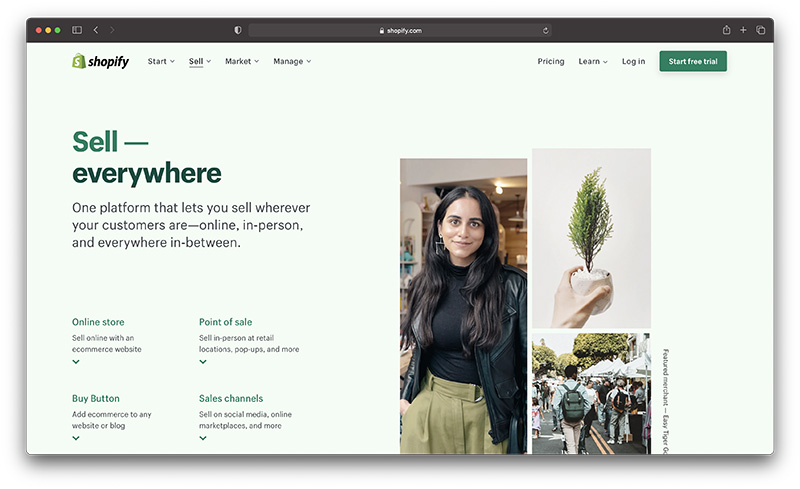Click the shopify.com address bar
The height and width of the screenshot is (489, 800).
click(x=400, y=30)
